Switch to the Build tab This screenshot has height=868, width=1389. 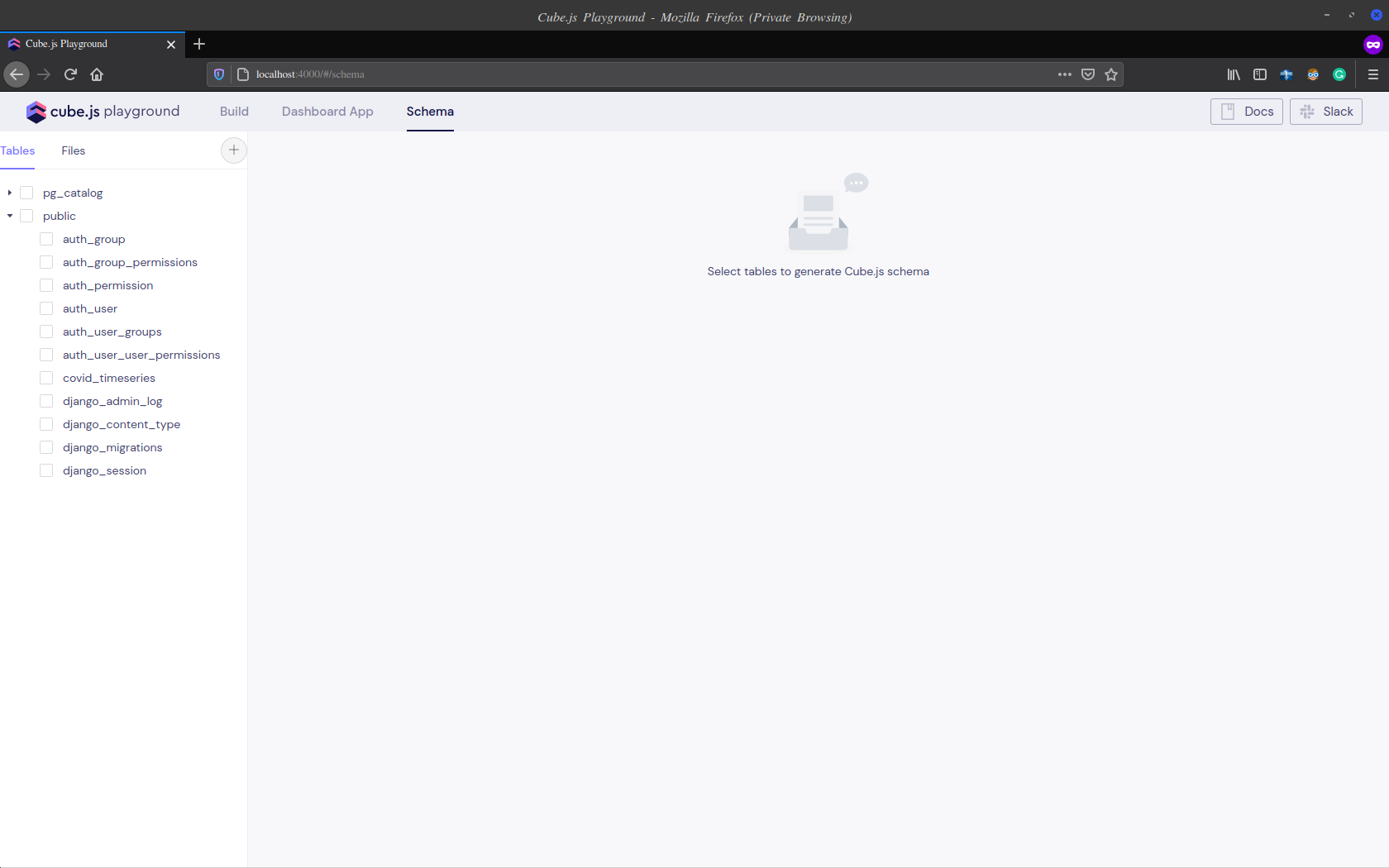[234, 111]
